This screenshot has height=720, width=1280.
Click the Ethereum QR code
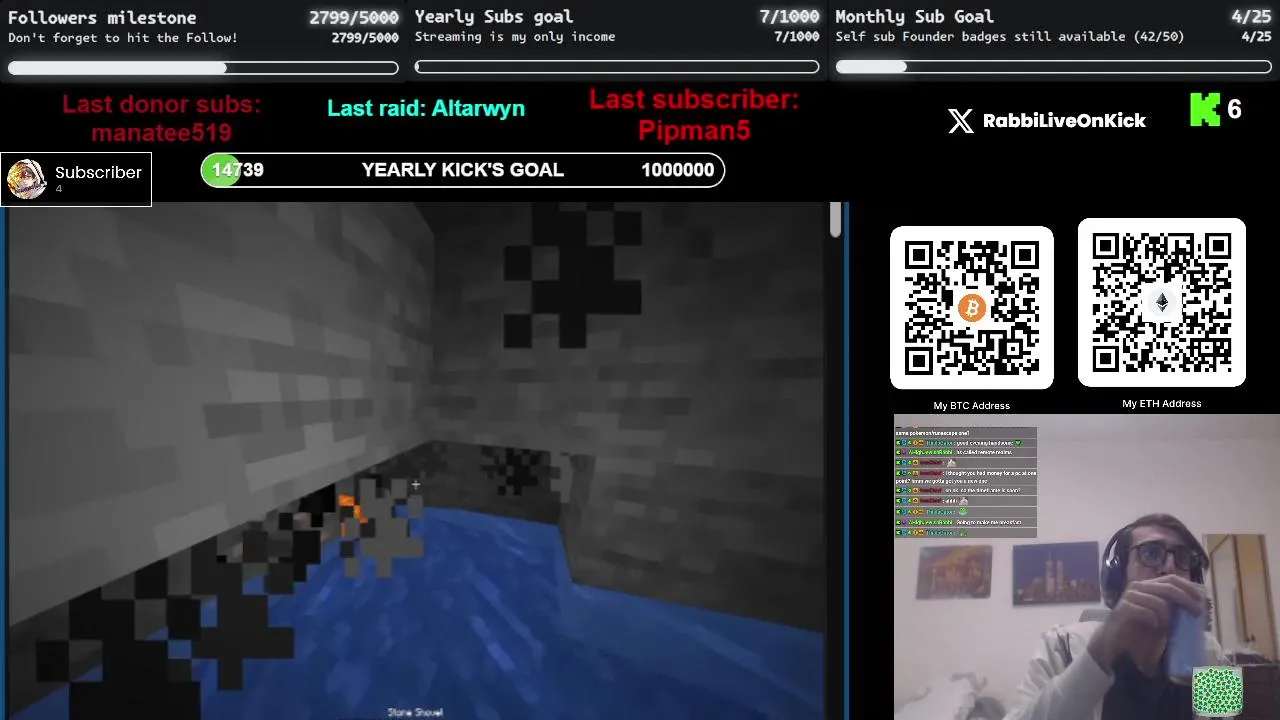pyautogui.click(x=1162, y=302)
